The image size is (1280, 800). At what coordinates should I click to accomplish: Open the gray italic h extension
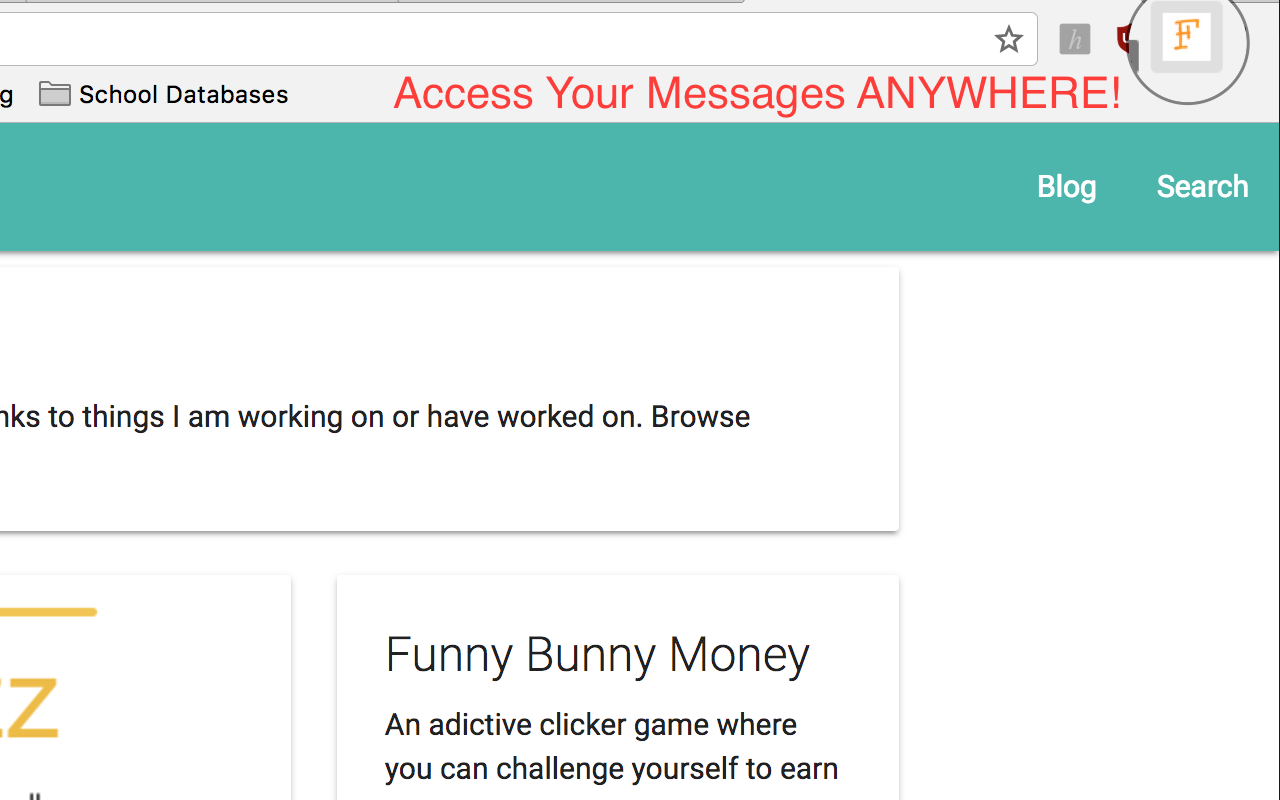tap(1075, 40)
